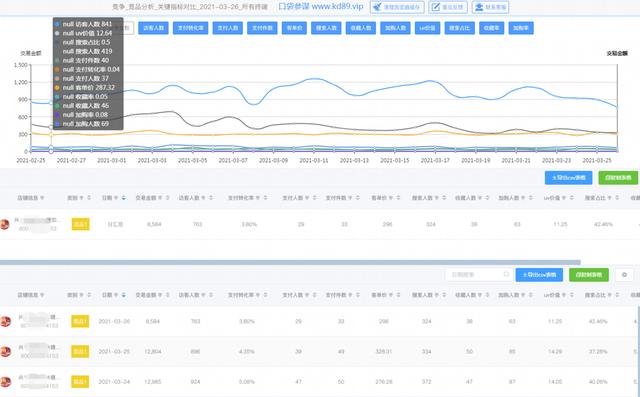The image size is (640, 397).
Task: Click shop avatar in 2021-03-26 row
Action: pyautogui.click(x=5, y=322)
